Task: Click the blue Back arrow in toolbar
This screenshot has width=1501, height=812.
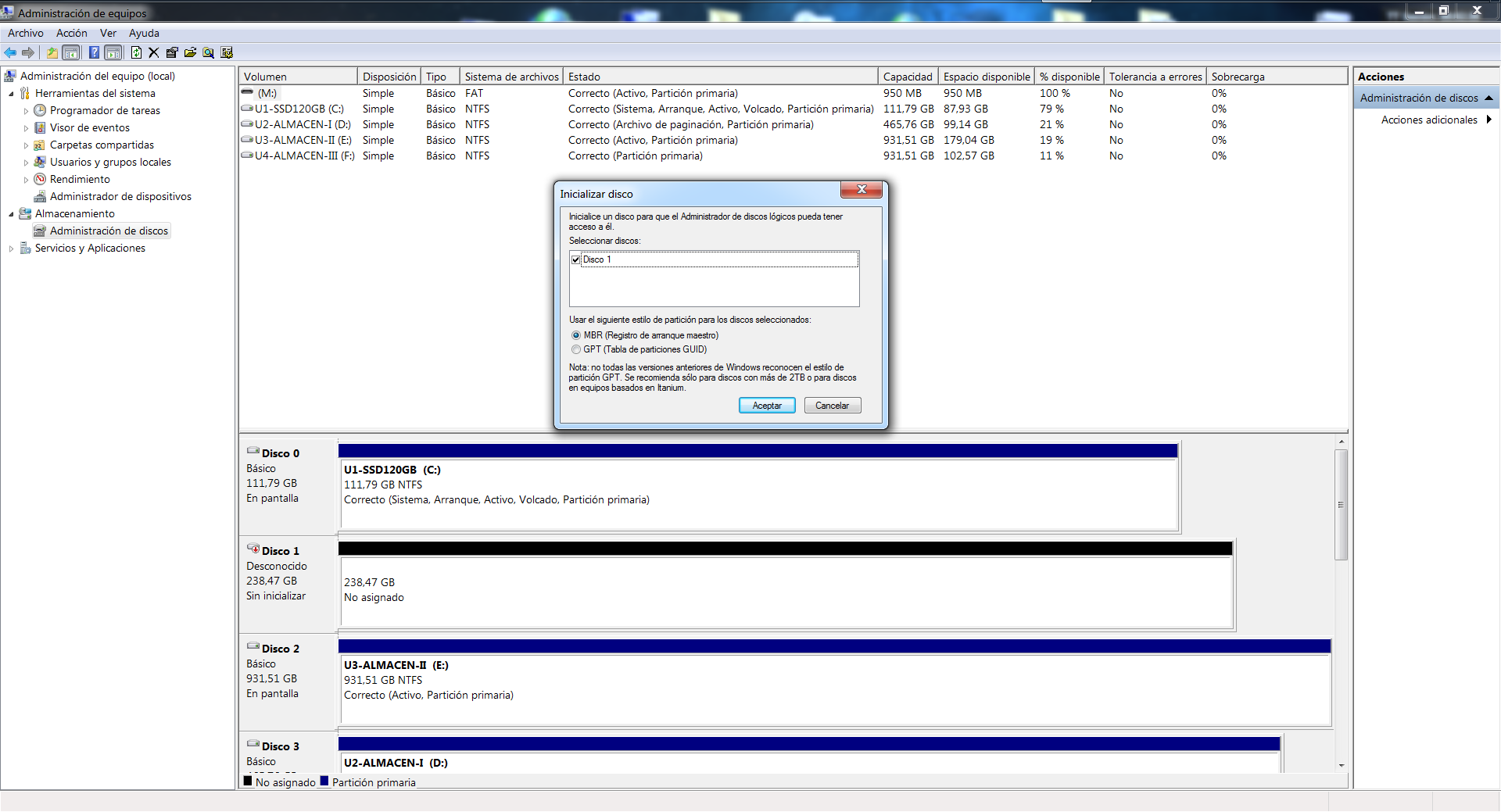Action: pyautogui.click(x=10, y=52)
